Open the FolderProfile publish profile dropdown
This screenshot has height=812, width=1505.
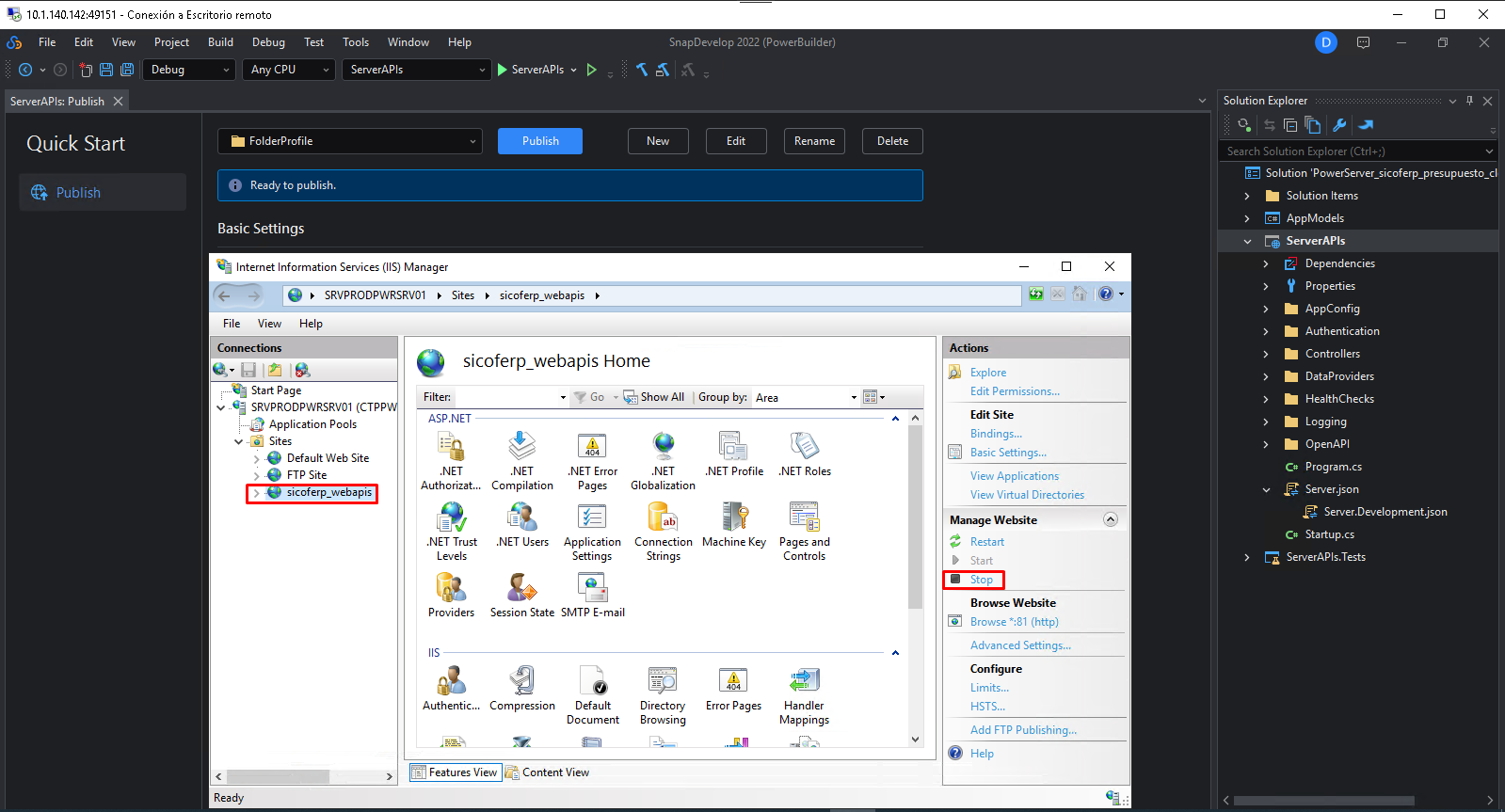tap(350, 141)
